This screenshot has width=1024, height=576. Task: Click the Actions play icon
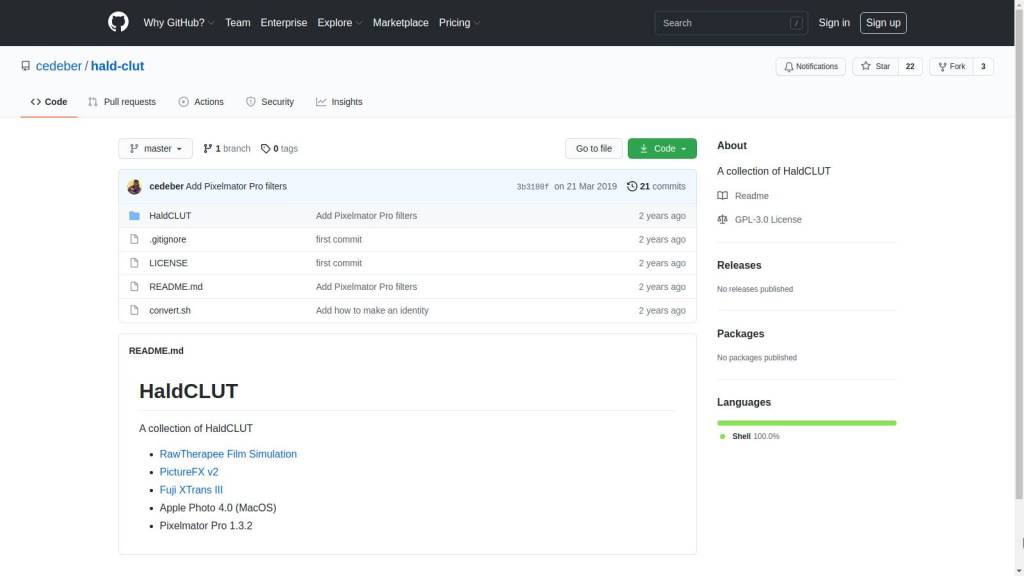[x=184, y=102]
